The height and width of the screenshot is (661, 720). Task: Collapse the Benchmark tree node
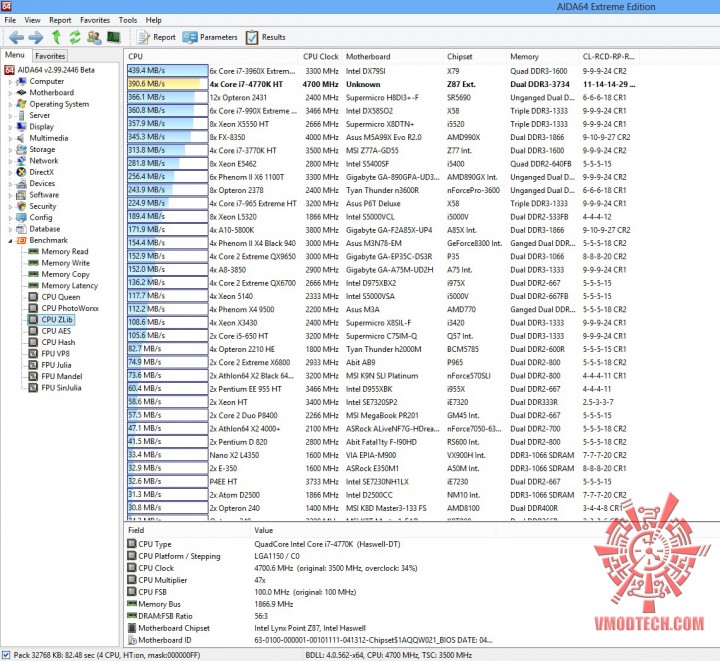[x=10, y=241]
